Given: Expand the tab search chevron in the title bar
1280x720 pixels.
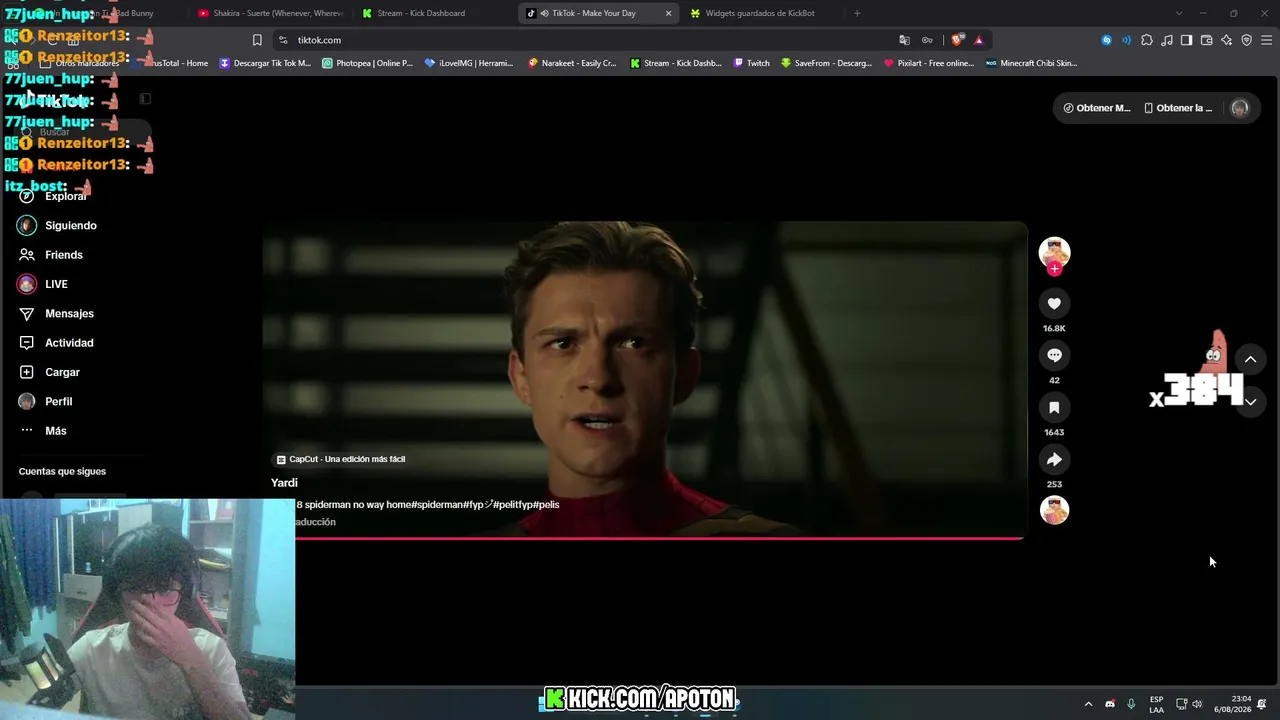Looking at the screenshot, I should pos(1179,13).
